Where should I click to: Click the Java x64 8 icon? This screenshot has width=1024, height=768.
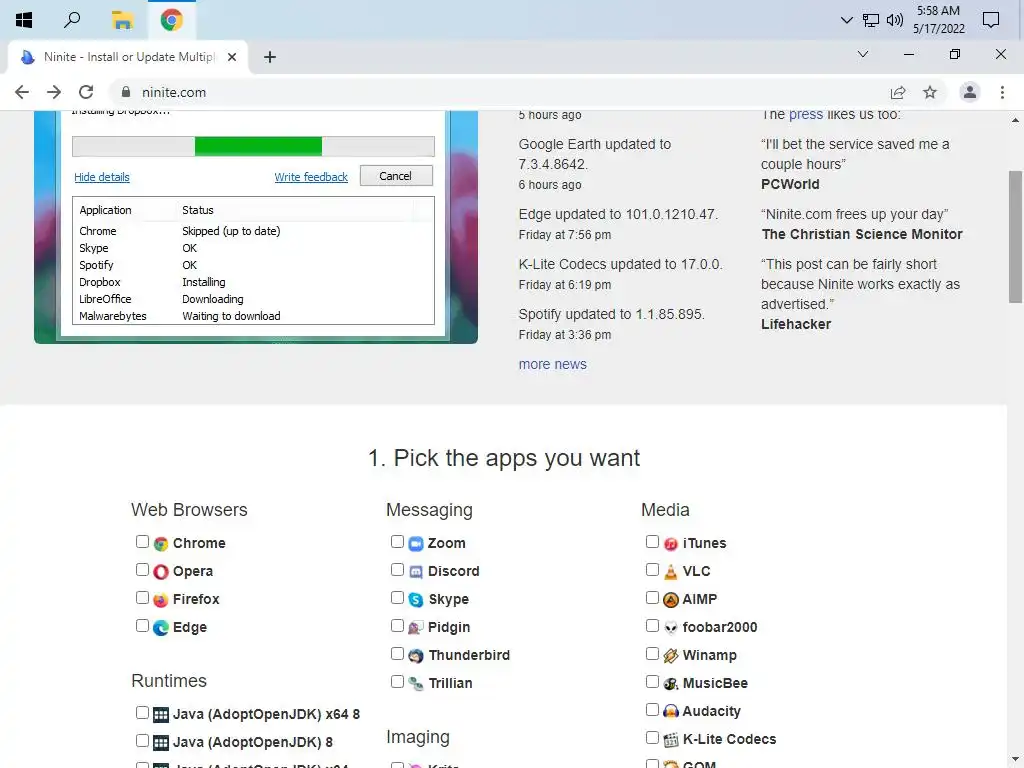point(161,714)
